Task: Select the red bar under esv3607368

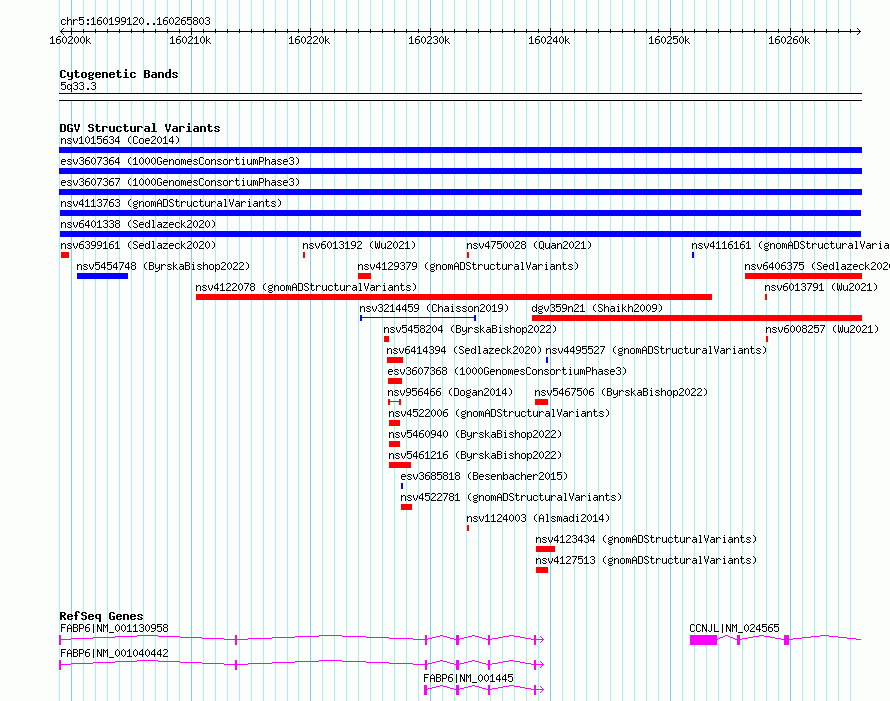Action: coord(395,381)
